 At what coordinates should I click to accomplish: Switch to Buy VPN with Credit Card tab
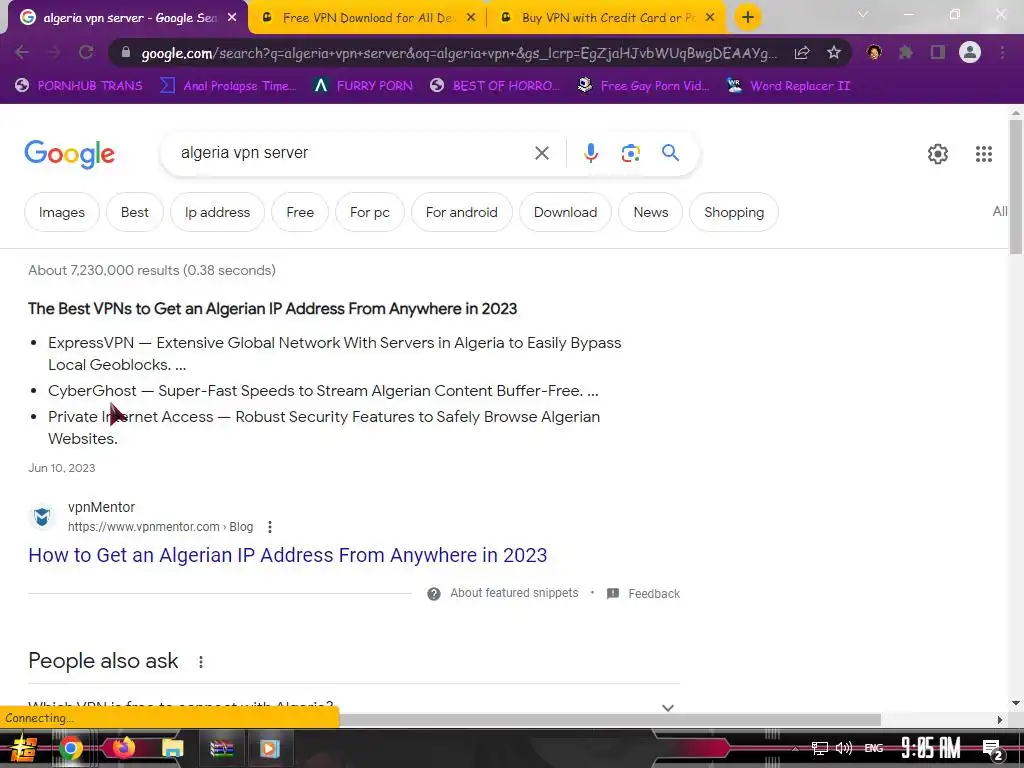click(607, 18)
